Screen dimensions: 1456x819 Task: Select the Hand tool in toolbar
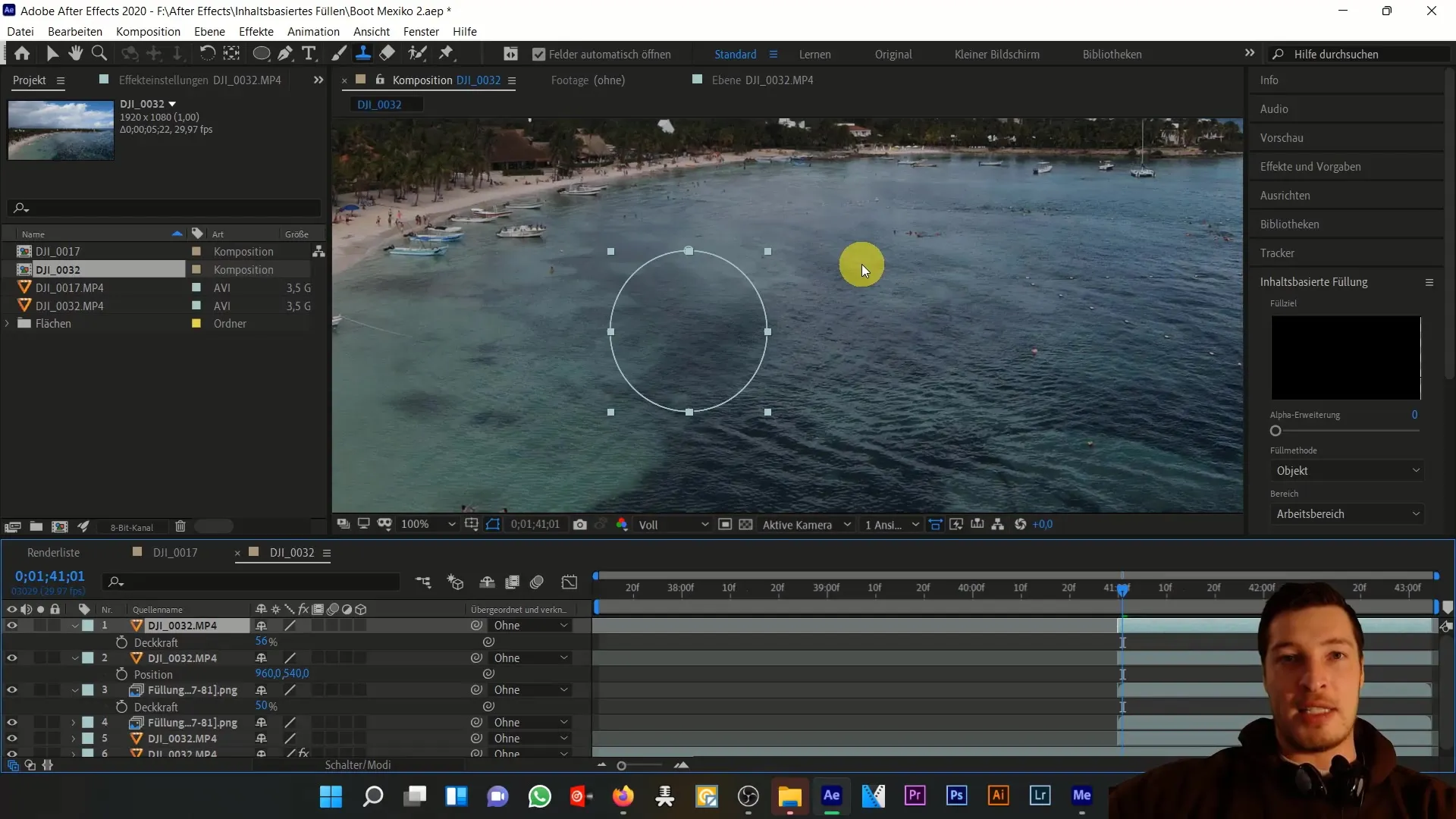click(x=76, y=54)
